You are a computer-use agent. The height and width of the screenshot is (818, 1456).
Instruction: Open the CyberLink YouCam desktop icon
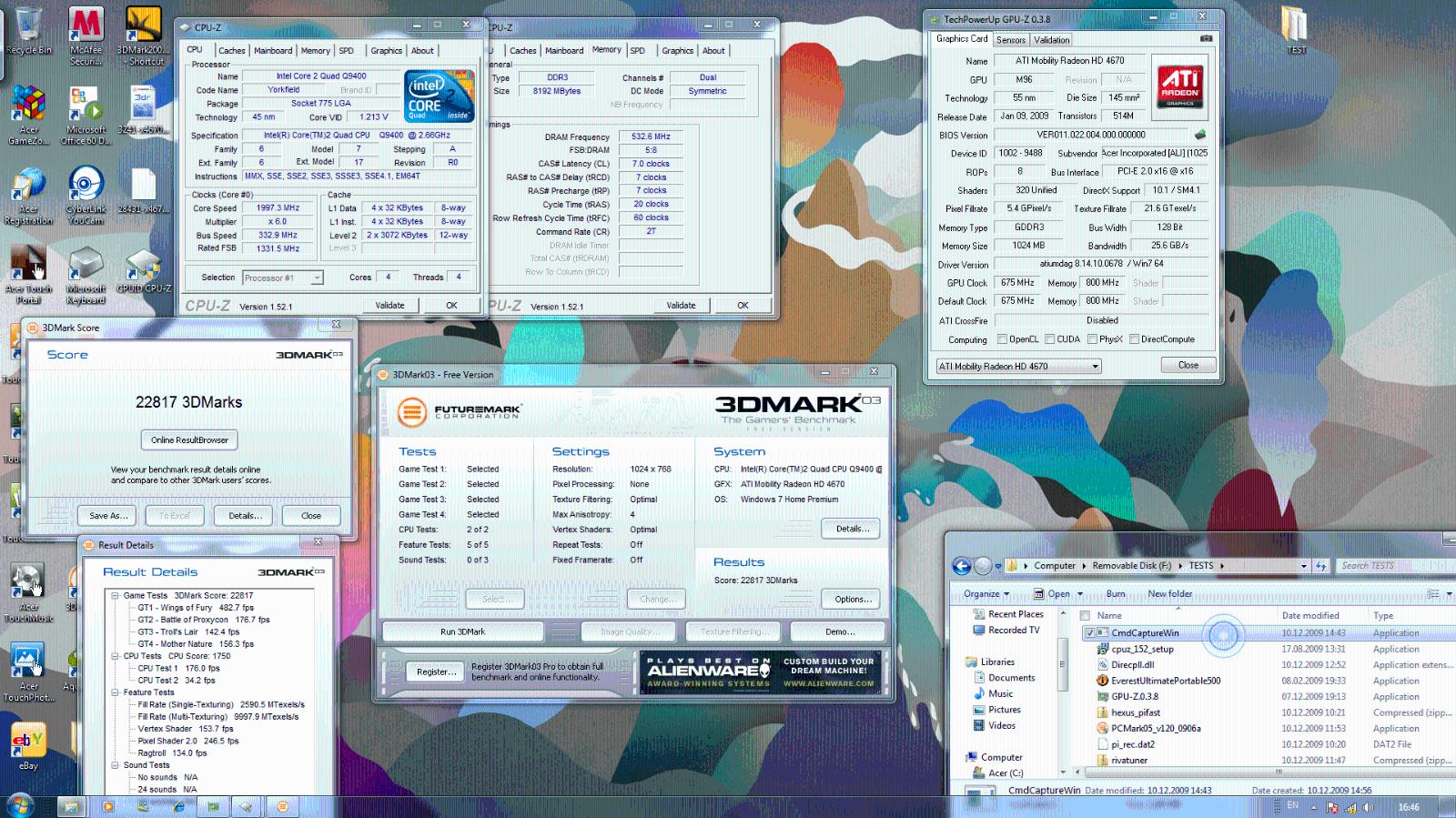[86, 196]
